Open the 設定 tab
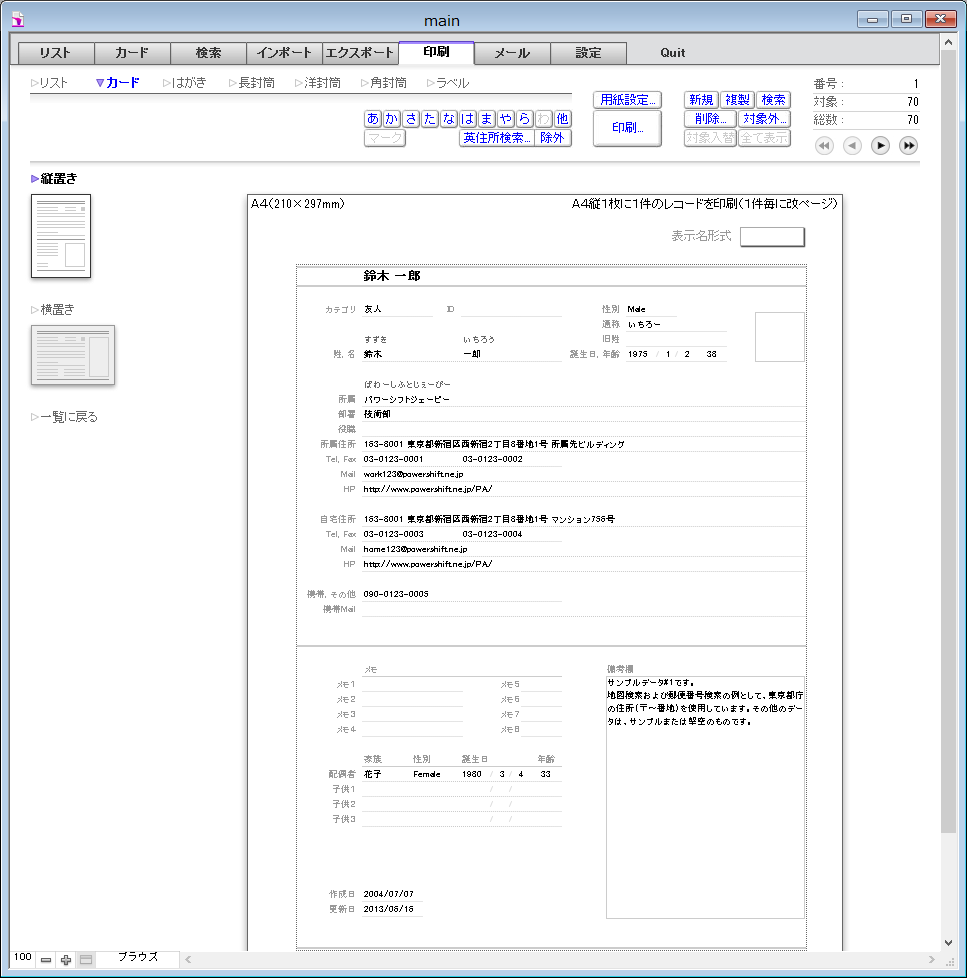 coord(588,53)
